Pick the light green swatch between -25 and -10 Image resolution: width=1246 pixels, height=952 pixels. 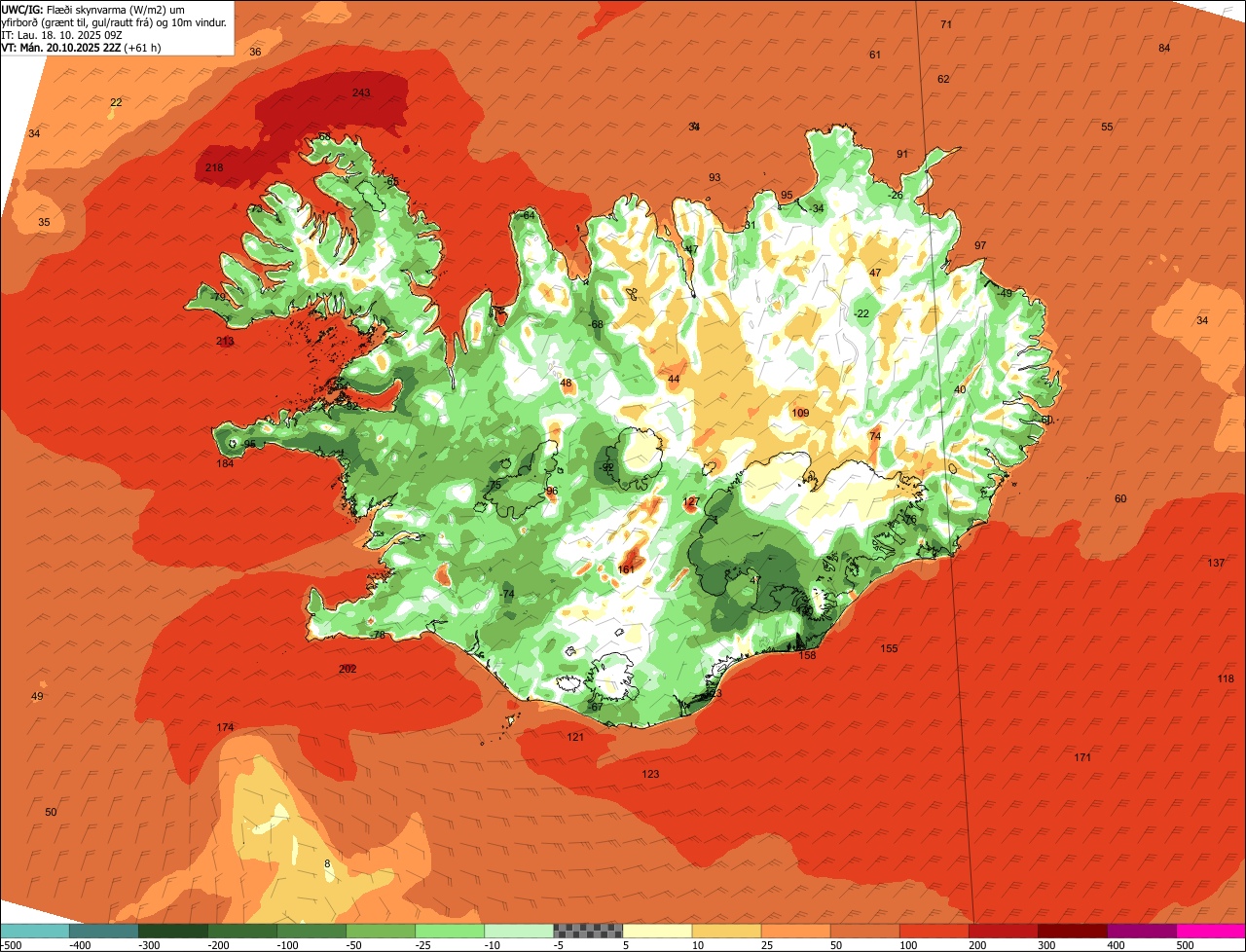pyautogui.click(x=451, y=931)
